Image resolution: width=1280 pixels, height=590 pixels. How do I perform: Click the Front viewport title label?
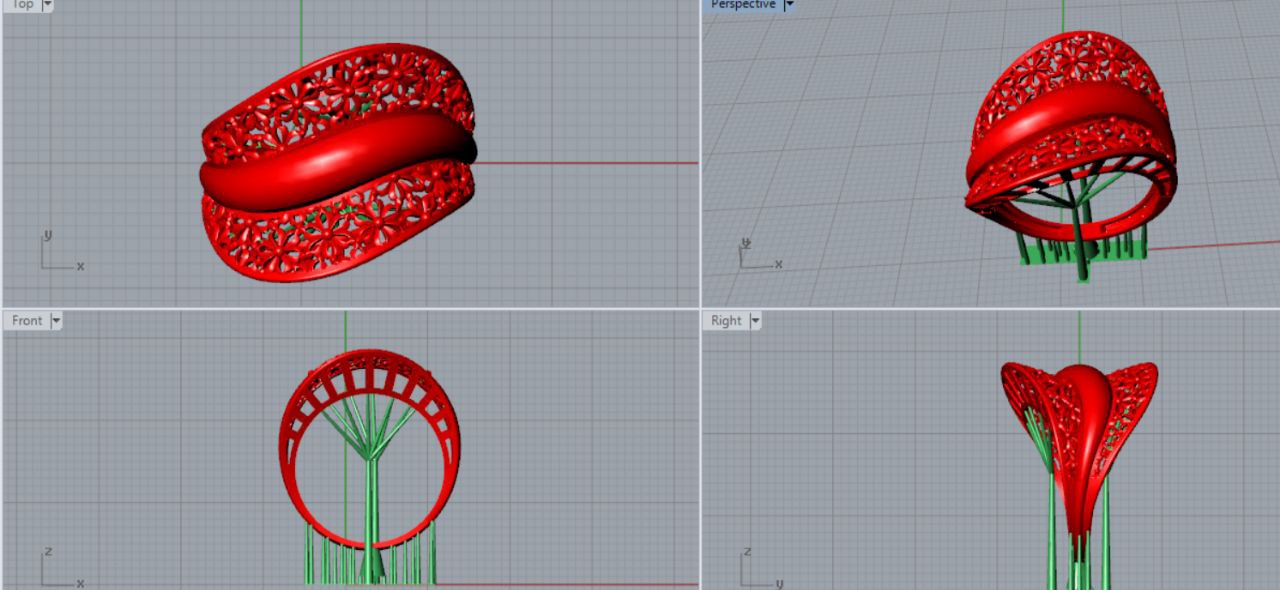27,321
